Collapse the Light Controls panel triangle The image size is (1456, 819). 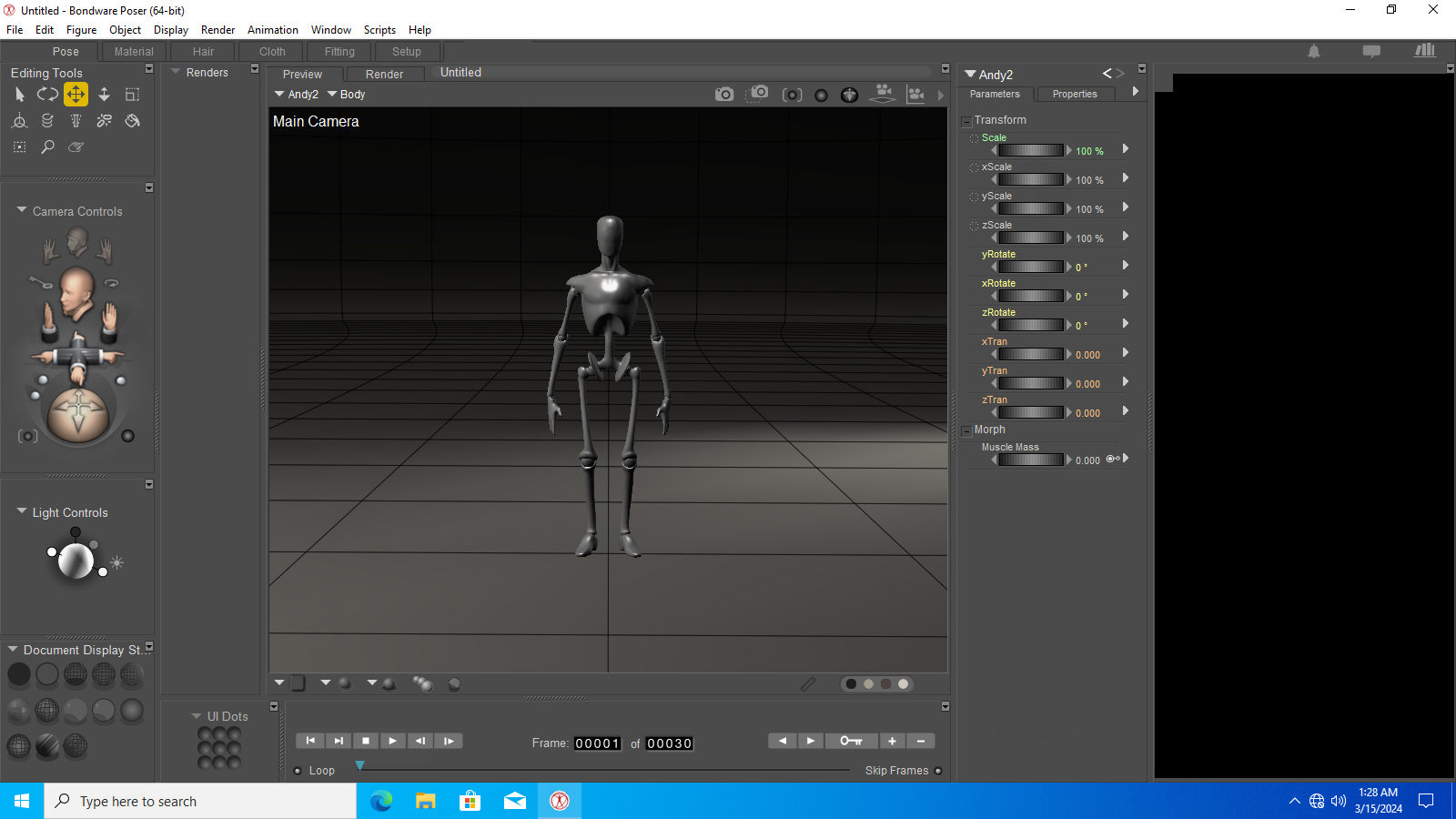pos(22,511)
